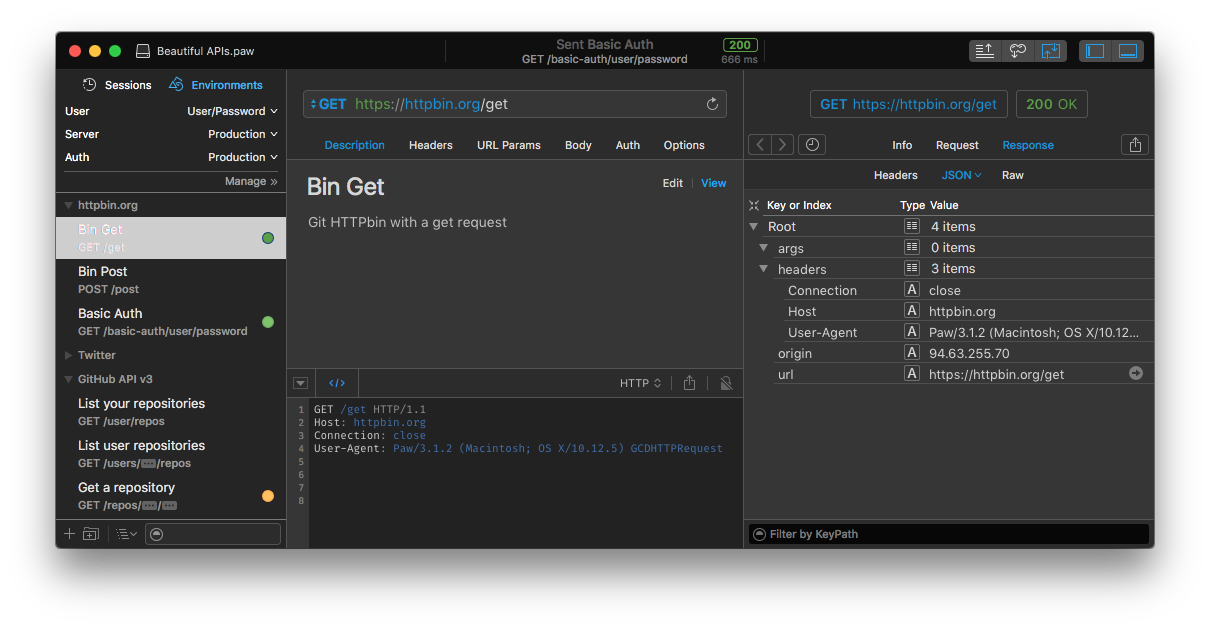Select the code view icon
The image size is (1210, 628).
337,383
